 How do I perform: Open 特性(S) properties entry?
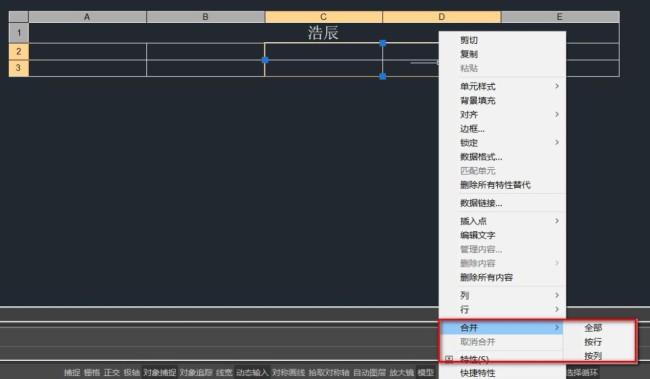coord(474,359)
